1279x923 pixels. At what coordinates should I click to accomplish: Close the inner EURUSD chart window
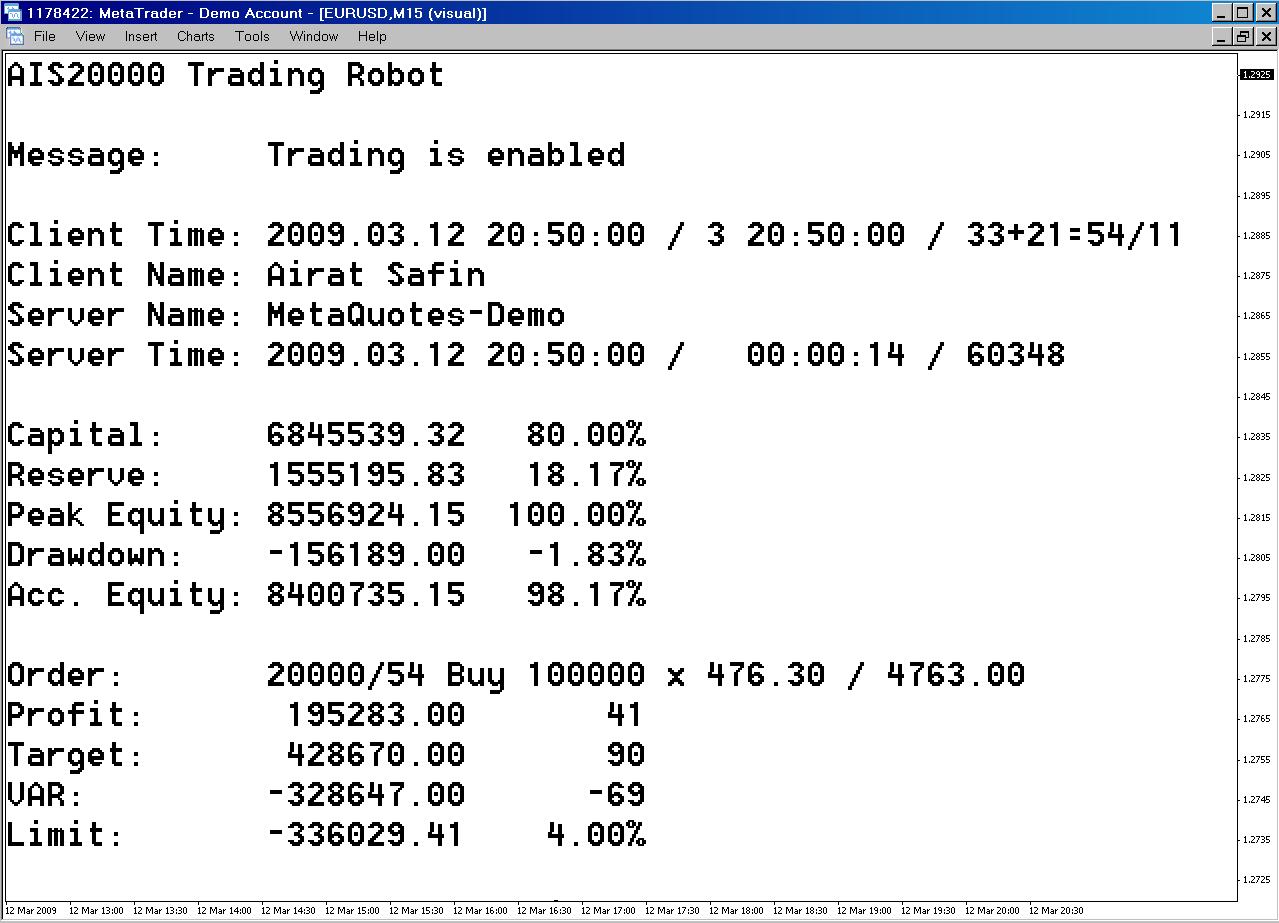click(1265, 37)
